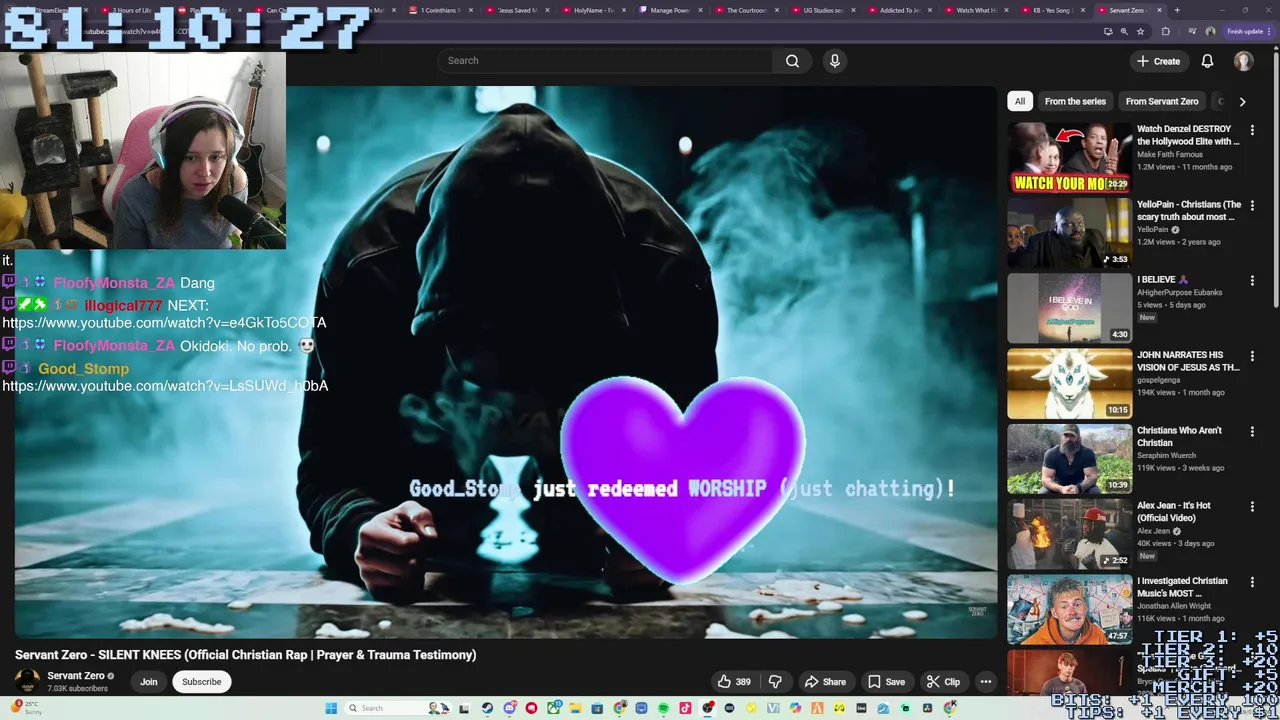
Task: Open Windows Start menu
Action: [331, 708]
